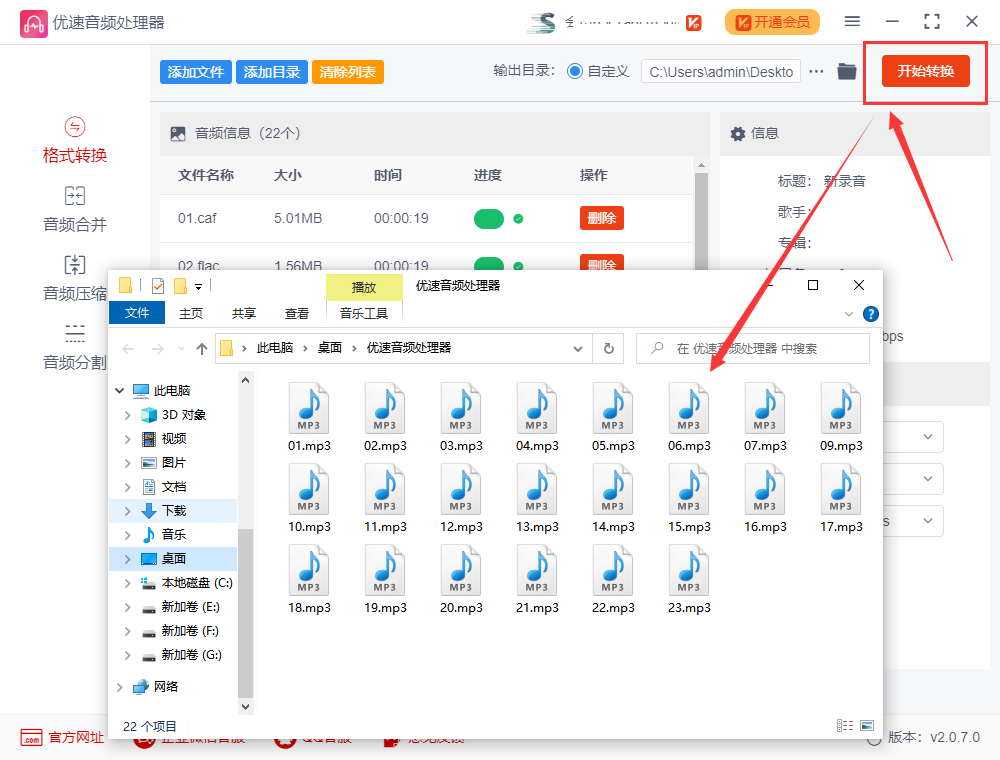Open the 音乐工具 ribbon tab
The width and height of the screenshot is (1000, 760).
(x=364, y=313)
